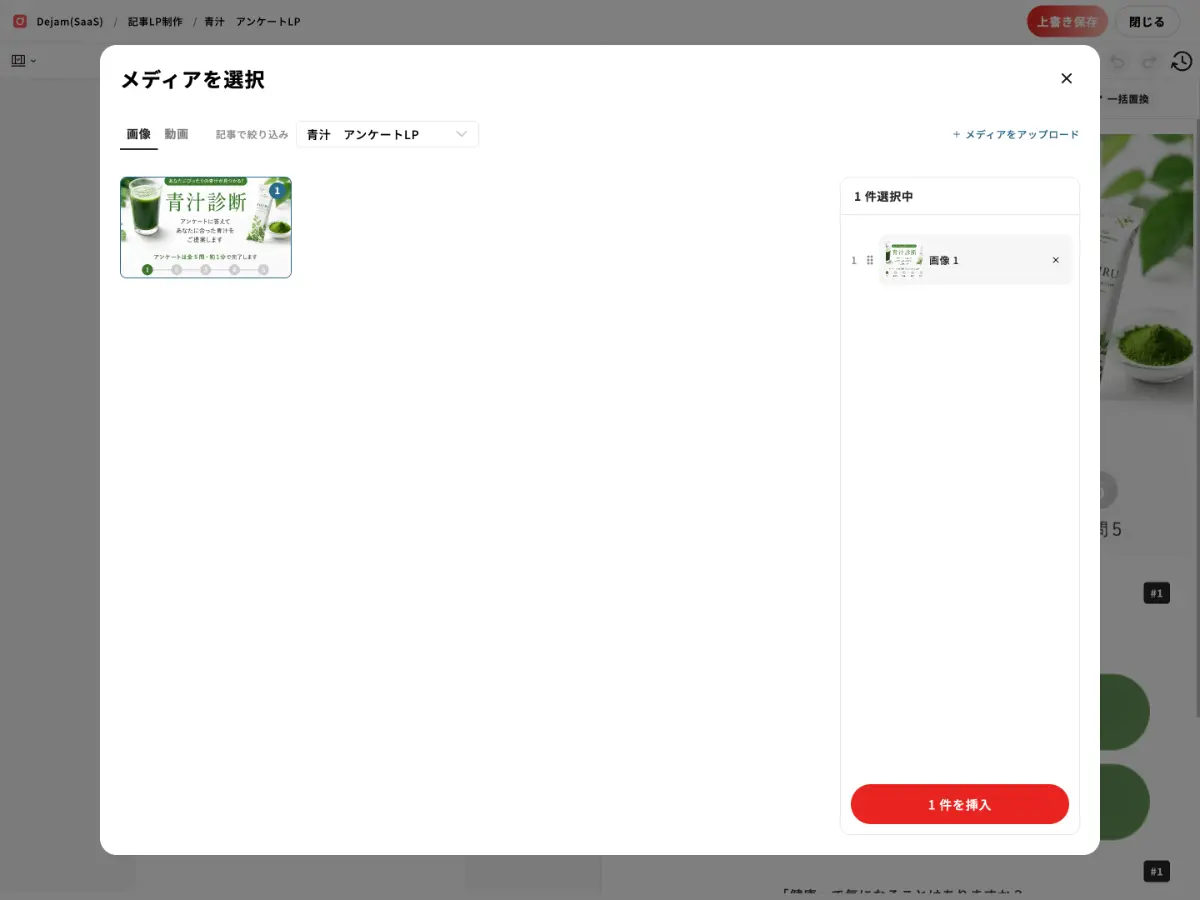Click the 画像 1 small thumbnail

(x=904, y=260)
